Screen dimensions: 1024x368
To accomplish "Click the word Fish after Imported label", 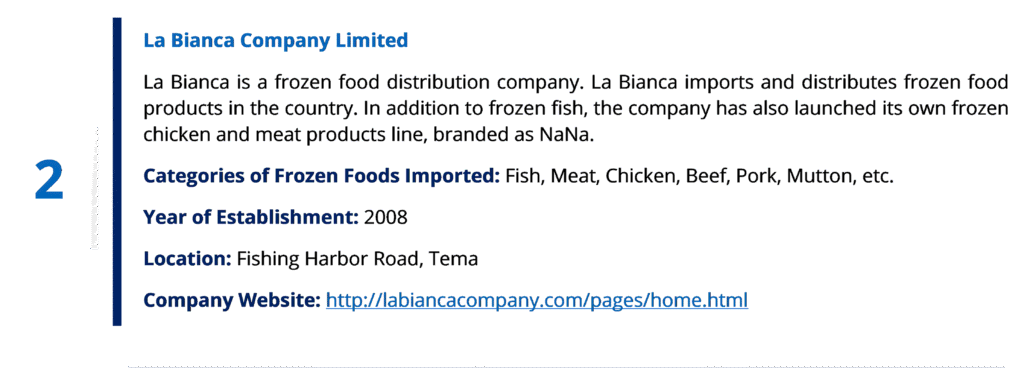I will pyautogui.click(x=523, y=176).
